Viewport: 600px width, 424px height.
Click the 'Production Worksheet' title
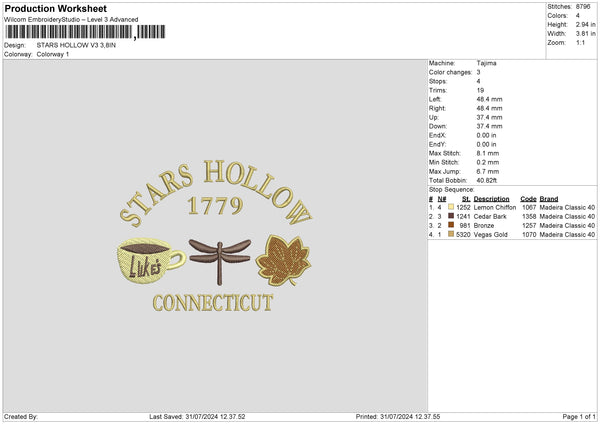[55, 8]
